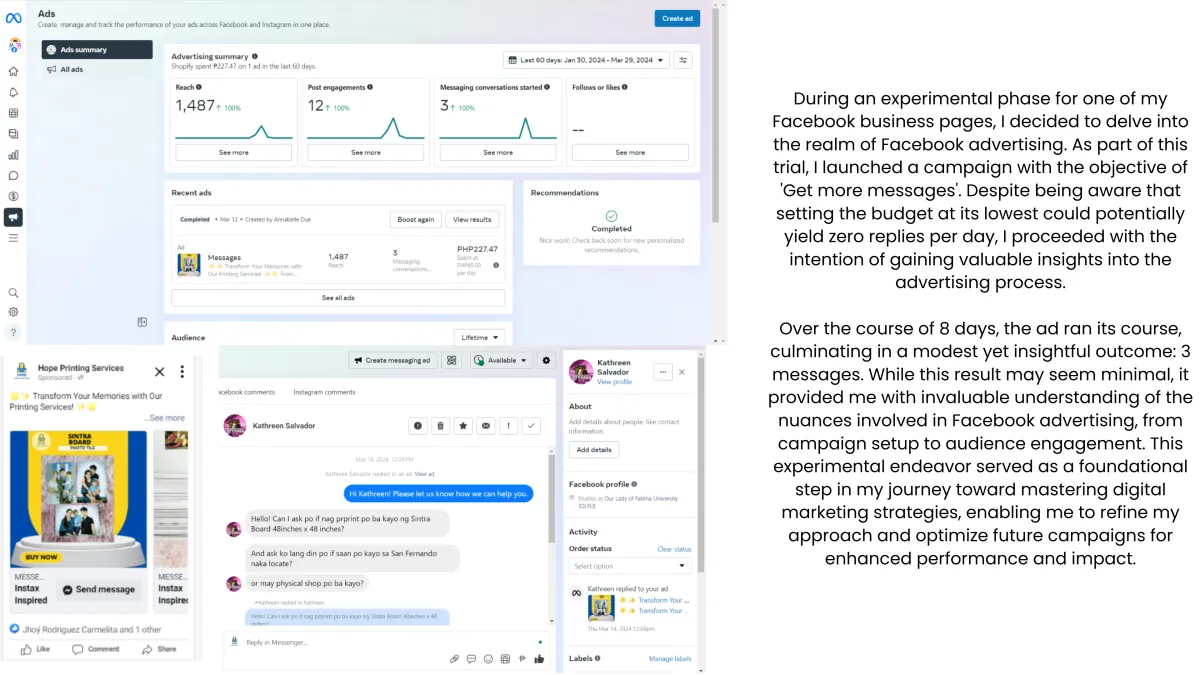Screen dimensions: 1200x675
Task: Open Notifications bell in sidebar
Action: 13,92
